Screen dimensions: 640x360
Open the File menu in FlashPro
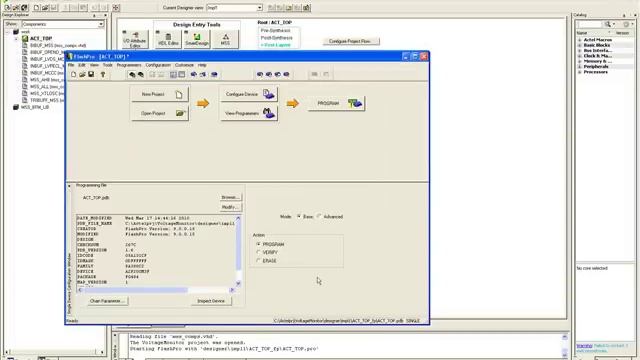pyautogui.click(x=71, y=65)
